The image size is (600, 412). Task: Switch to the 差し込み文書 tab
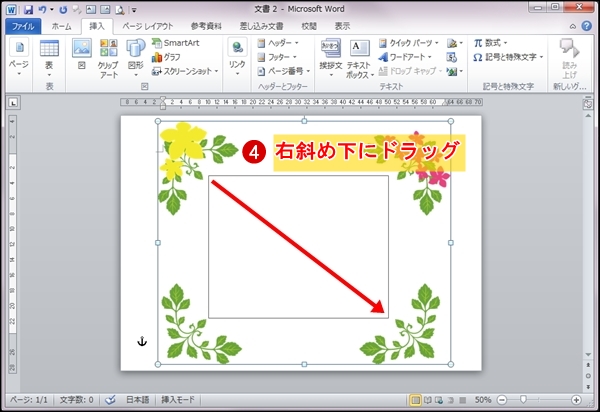tap(261, 26)
